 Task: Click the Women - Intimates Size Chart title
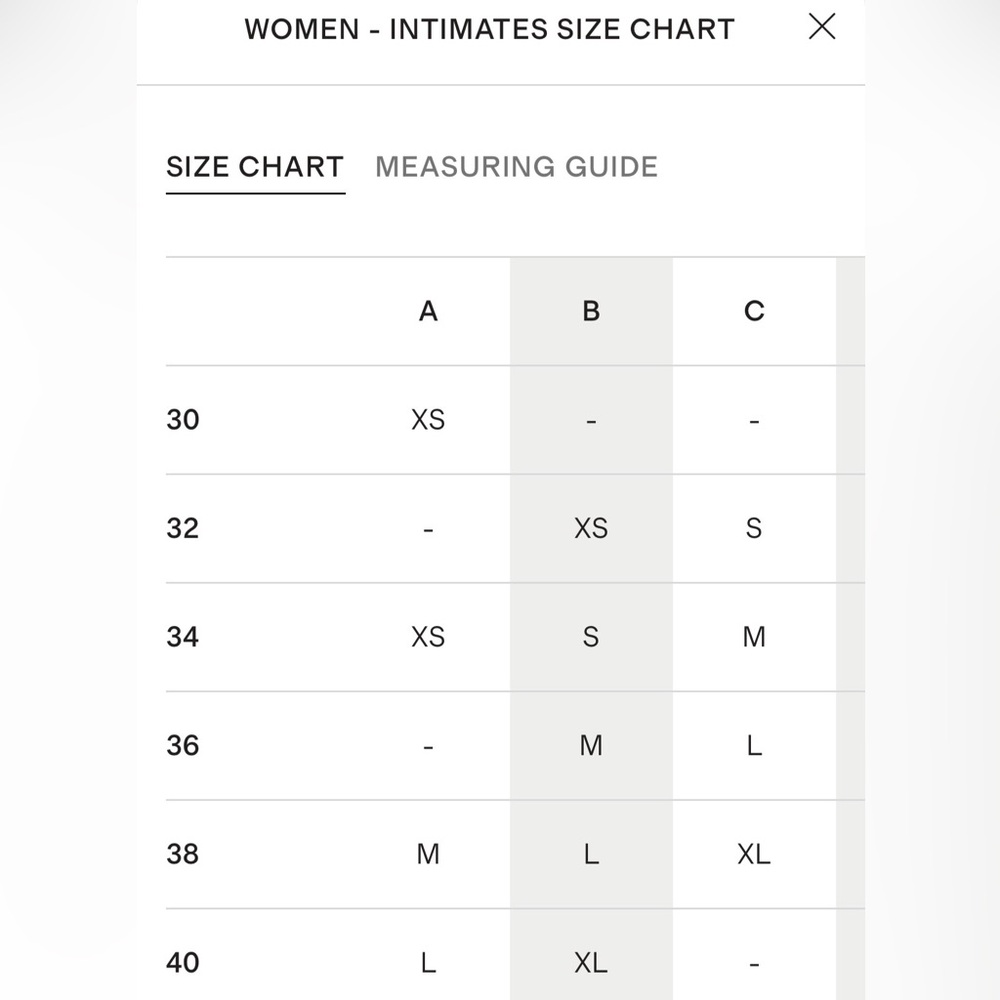(490, 29)
